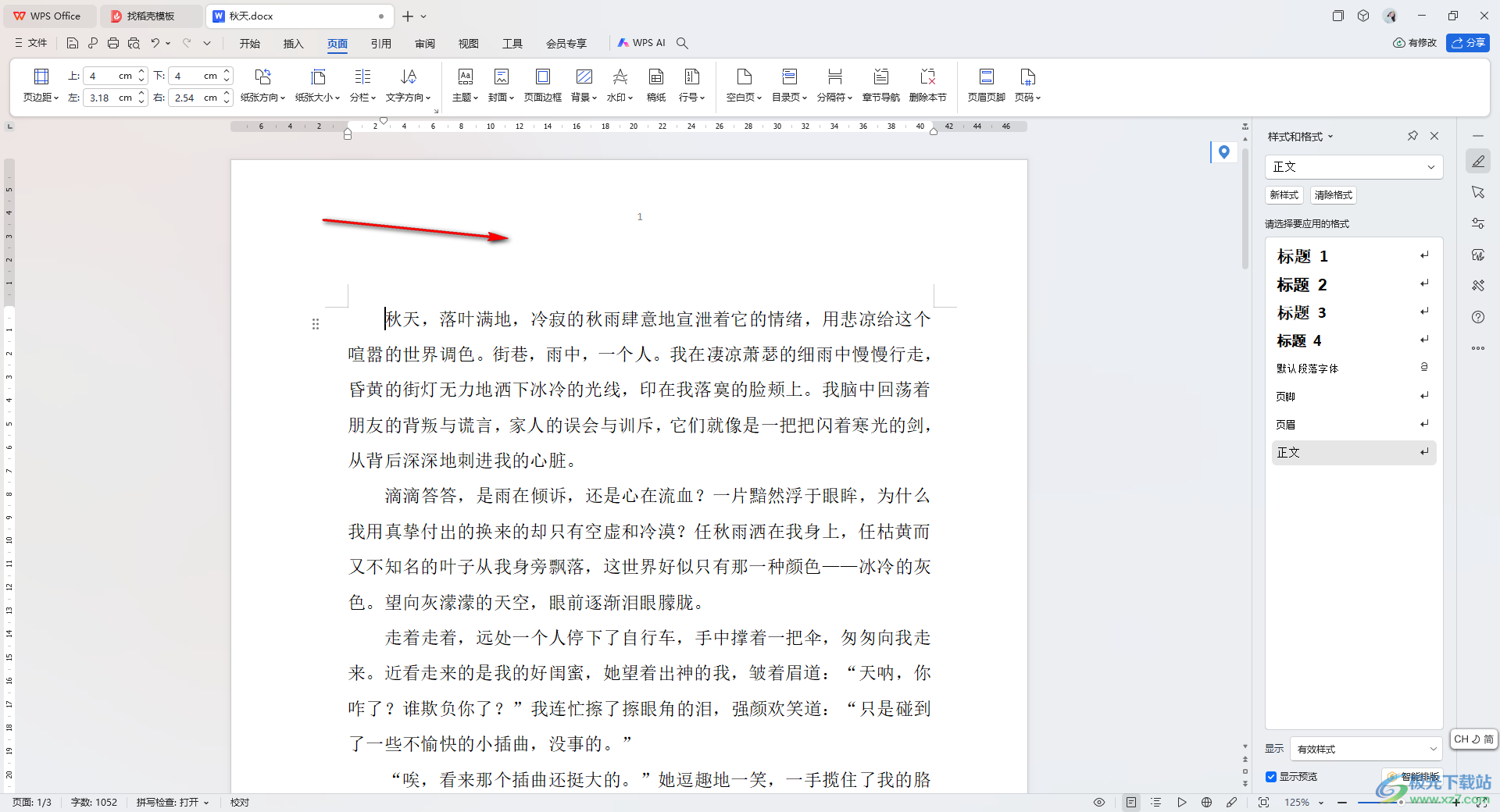Toggle the styles pencil icon in right sidebar

click(1478, 161)
